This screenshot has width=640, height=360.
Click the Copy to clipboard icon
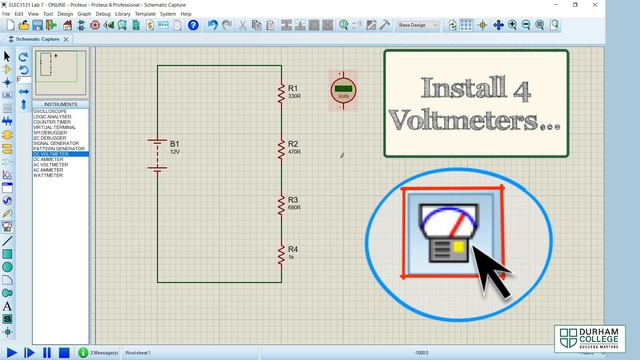tap(257, 25)
